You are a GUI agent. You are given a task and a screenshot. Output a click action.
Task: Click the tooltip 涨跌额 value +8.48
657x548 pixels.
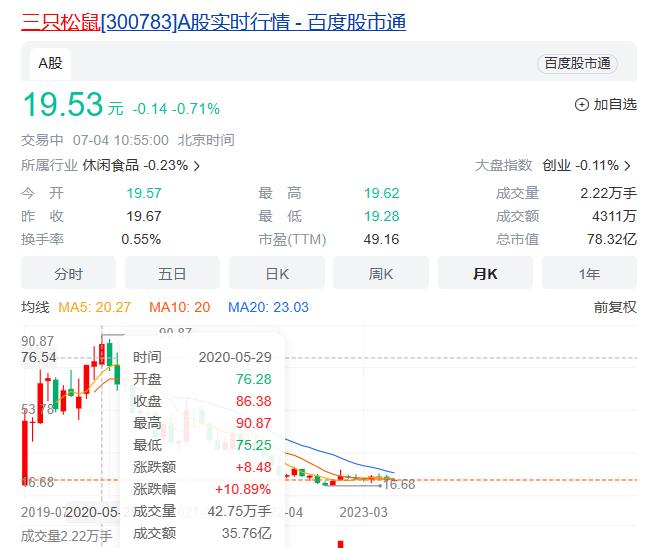click(253, 467)
